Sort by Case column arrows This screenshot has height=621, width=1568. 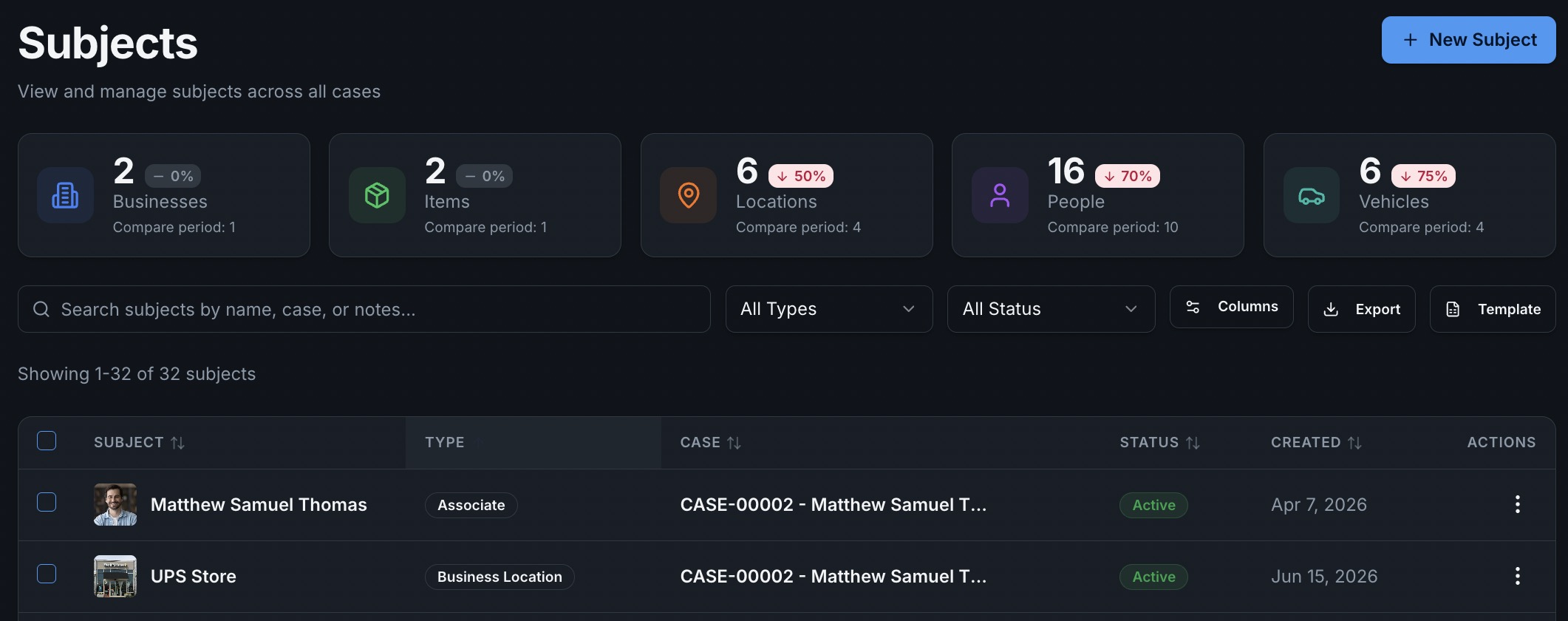734,443
